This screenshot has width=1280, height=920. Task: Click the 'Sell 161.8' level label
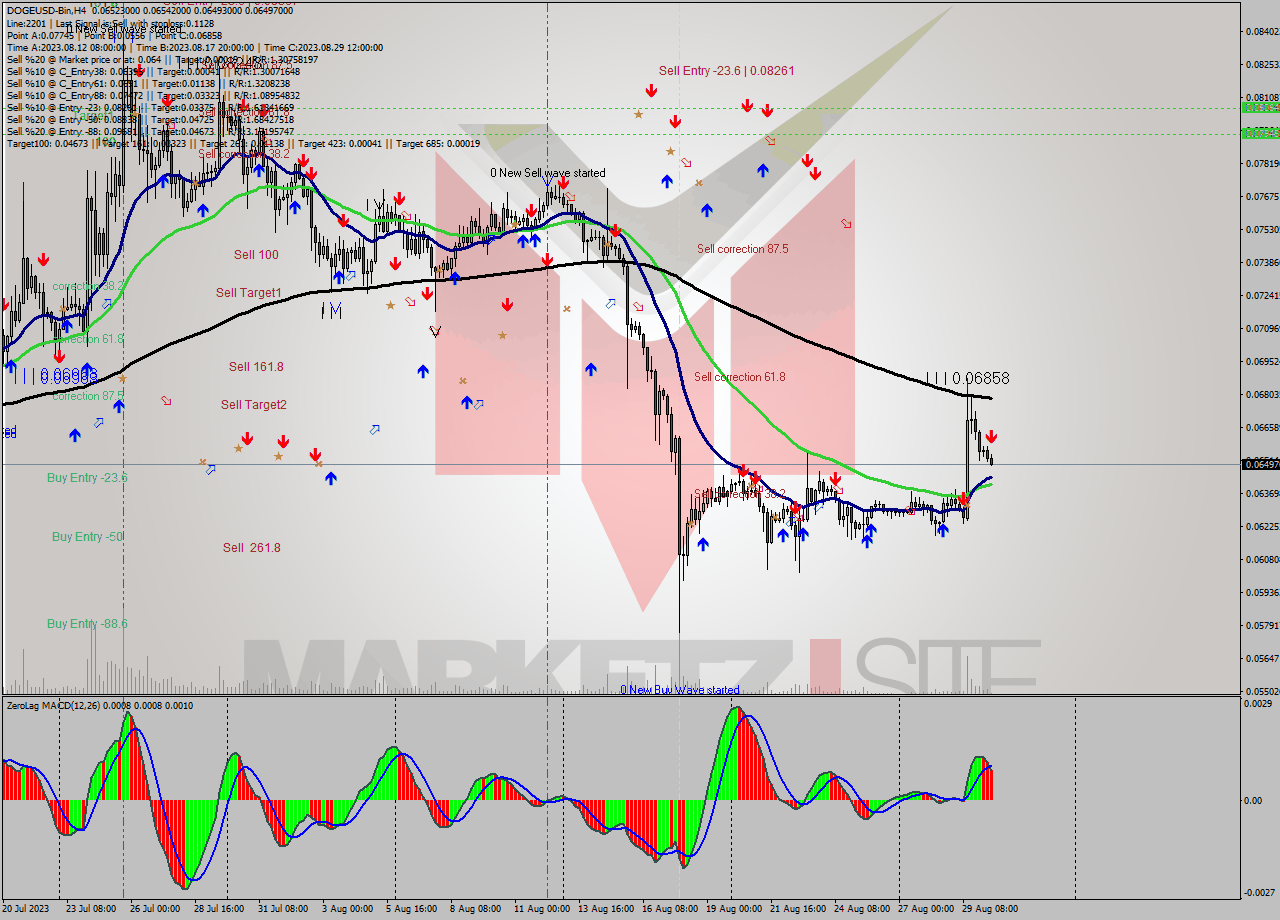click(256, 367)
